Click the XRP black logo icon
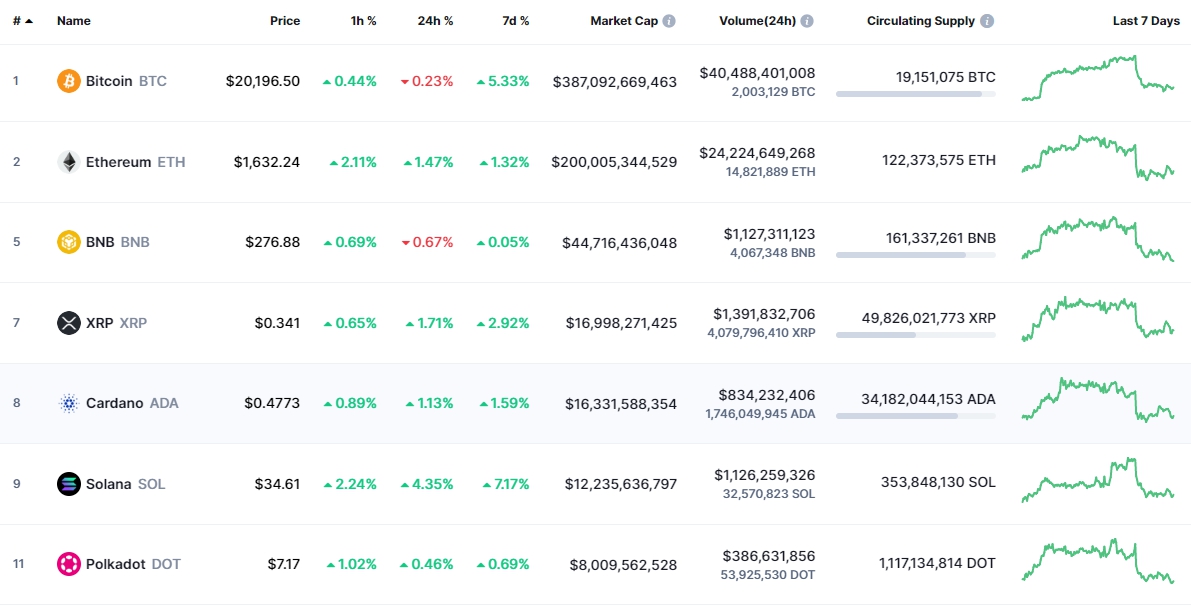 click(68, 323)
